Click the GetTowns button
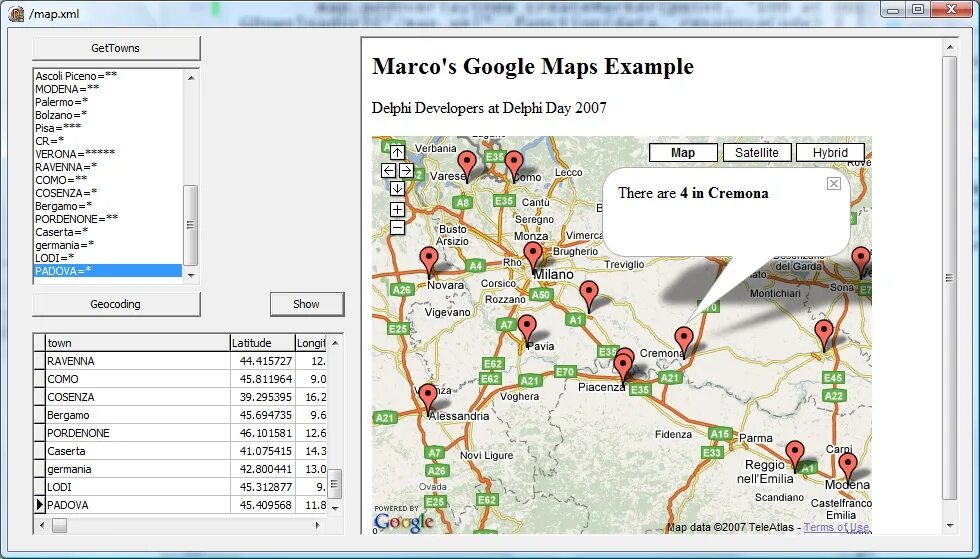This screenshot has height=559, width=980. [x=116, y=48]
